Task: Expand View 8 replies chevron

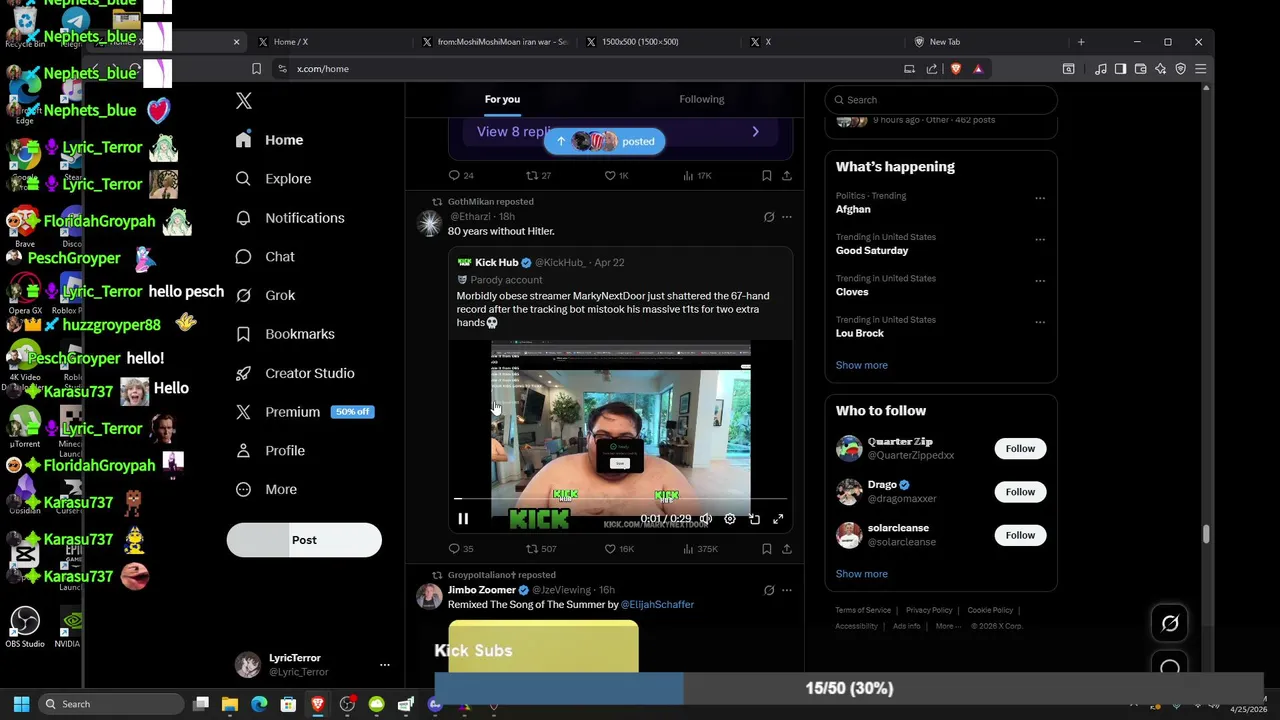Action: (x=755, y=132)
